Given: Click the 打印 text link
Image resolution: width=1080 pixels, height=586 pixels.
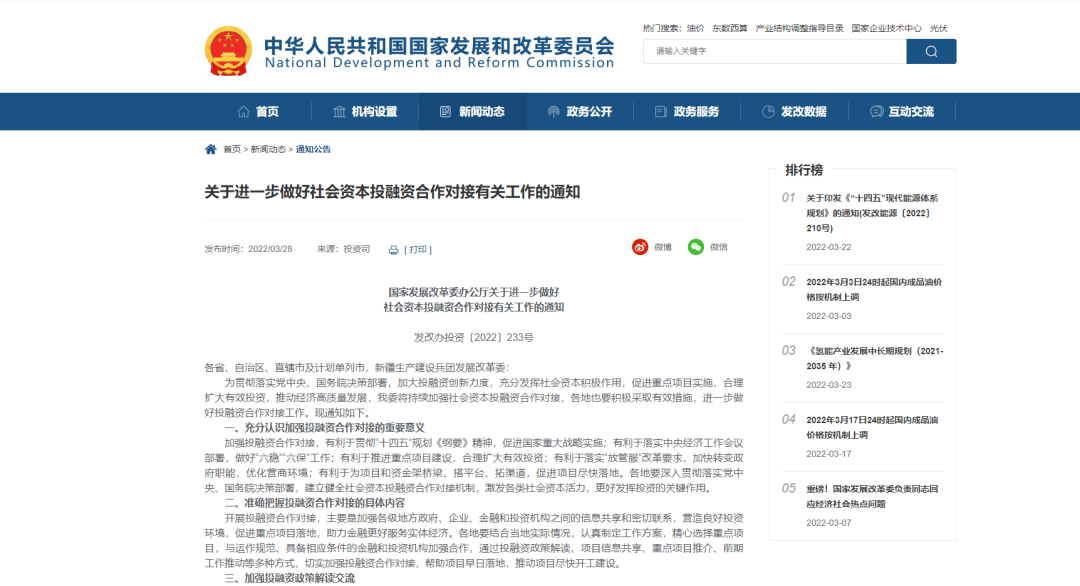Looking at the screenshot, I should [x=419, y=250].
